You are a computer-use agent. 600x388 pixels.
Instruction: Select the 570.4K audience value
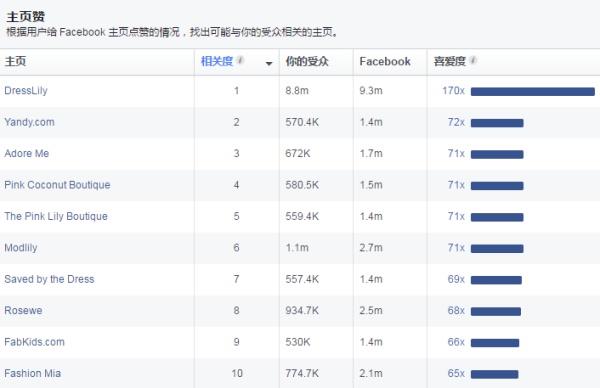302,122
